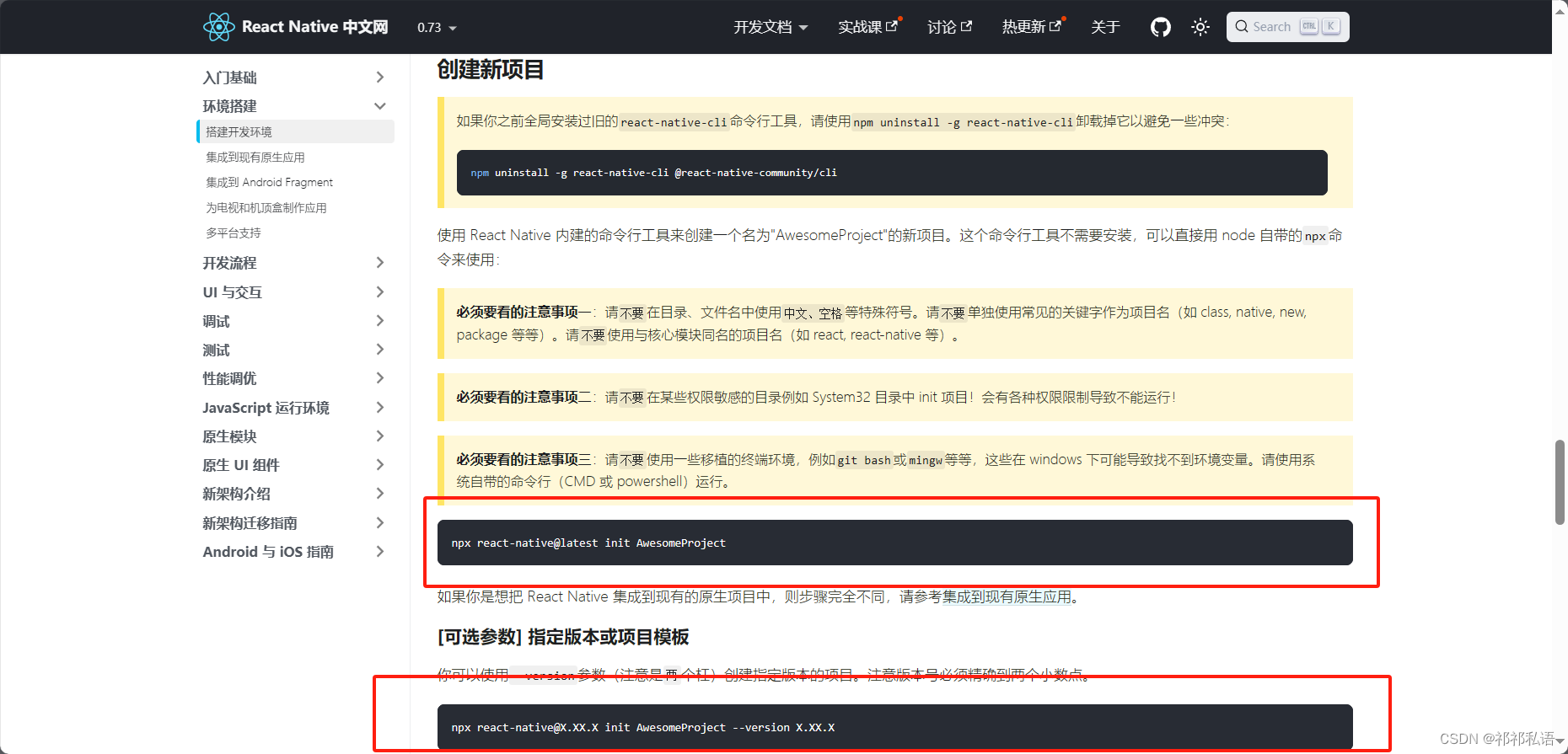Expand the 新架构迁移指南 section chevron
Image resolution: width=1568 pixels, height=754 pixels.
point(380,523)
